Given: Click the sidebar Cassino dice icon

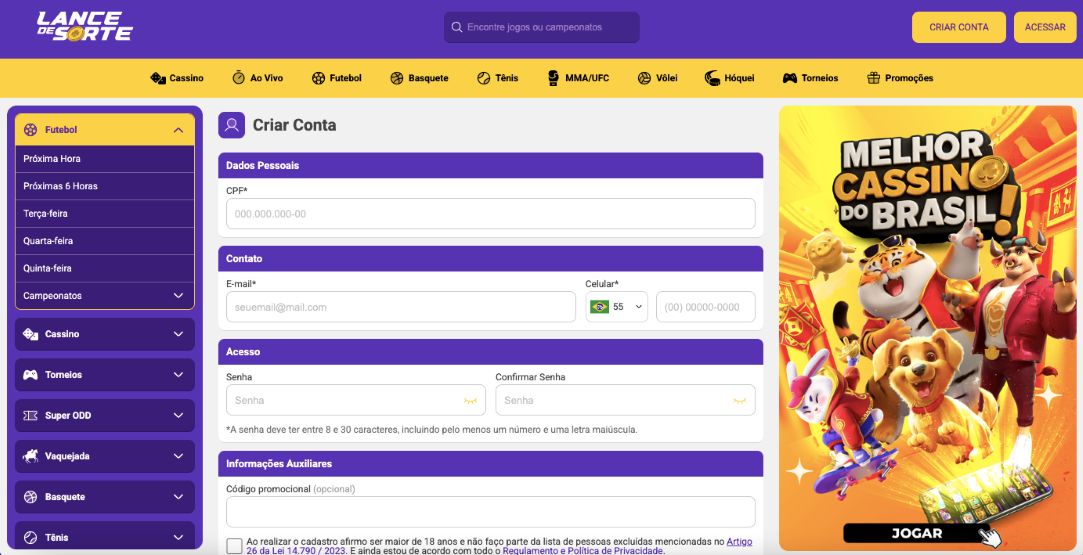Looking at the screenshot, I should pos(30,334).
